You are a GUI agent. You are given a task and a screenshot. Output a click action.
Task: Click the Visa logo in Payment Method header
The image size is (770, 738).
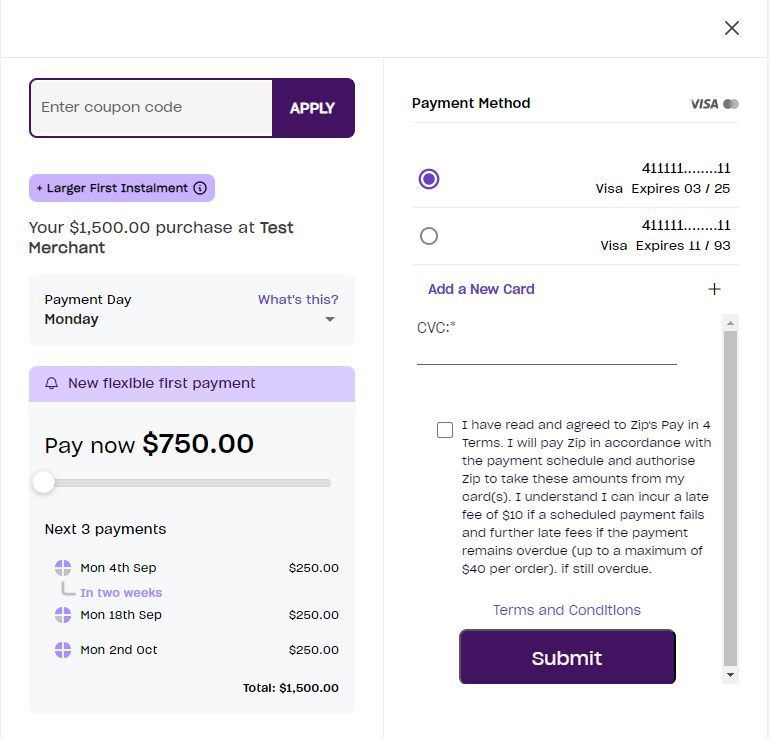click(704, 104)
